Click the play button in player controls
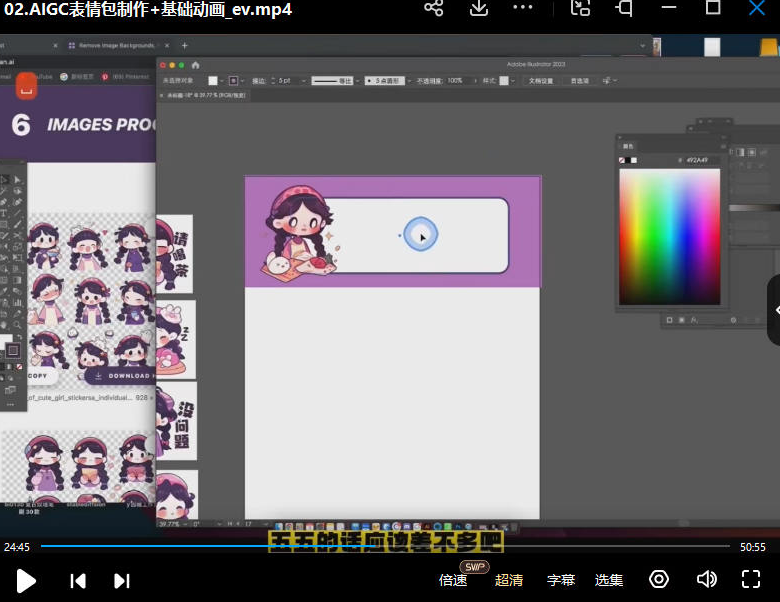The image size is (780, 602). 27,580
